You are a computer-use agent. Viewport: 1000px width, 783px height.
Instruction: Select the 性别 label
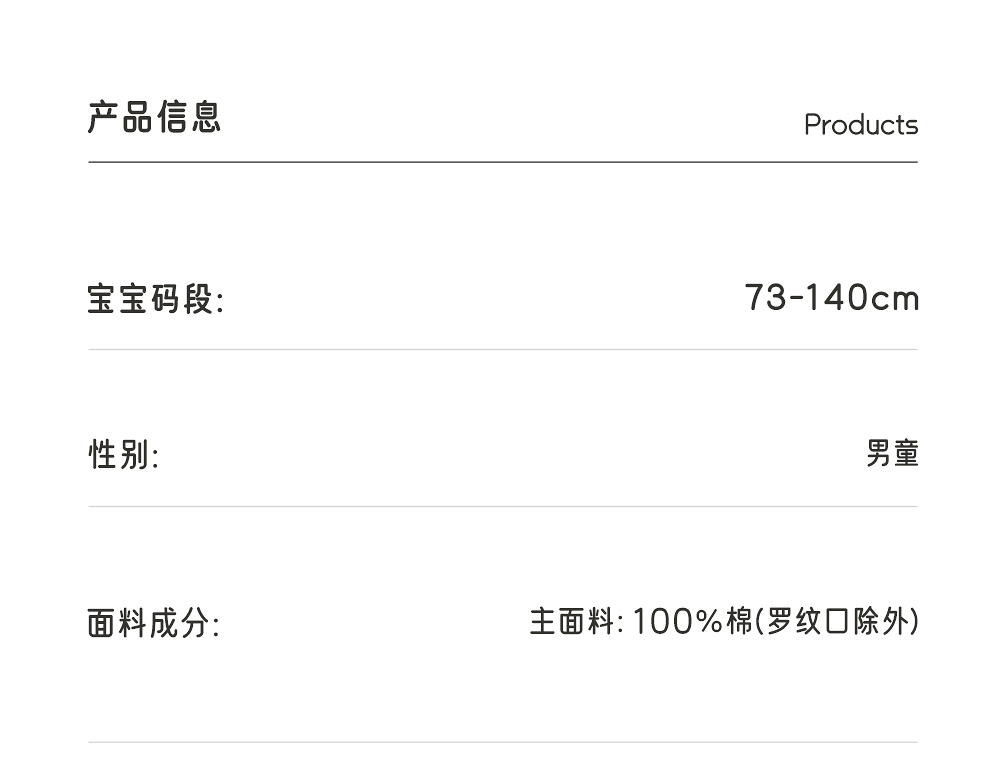(x=123, y=455)
